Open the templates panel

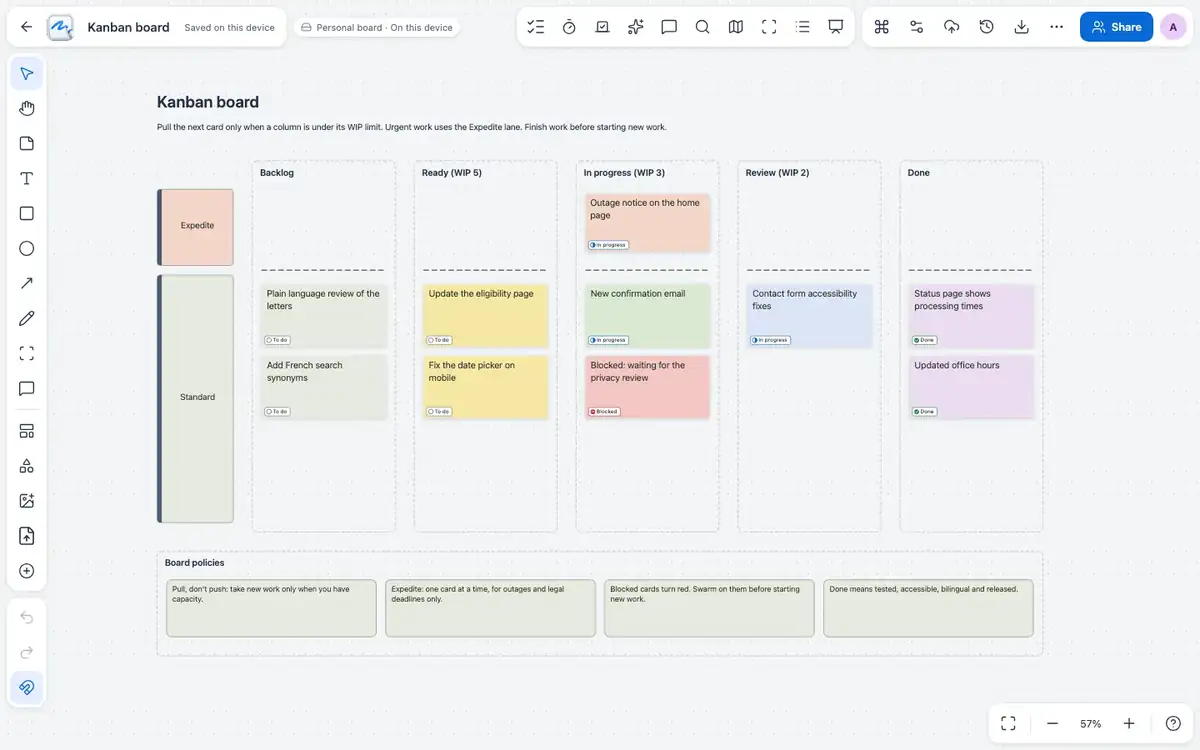click(x=27, y=431)
